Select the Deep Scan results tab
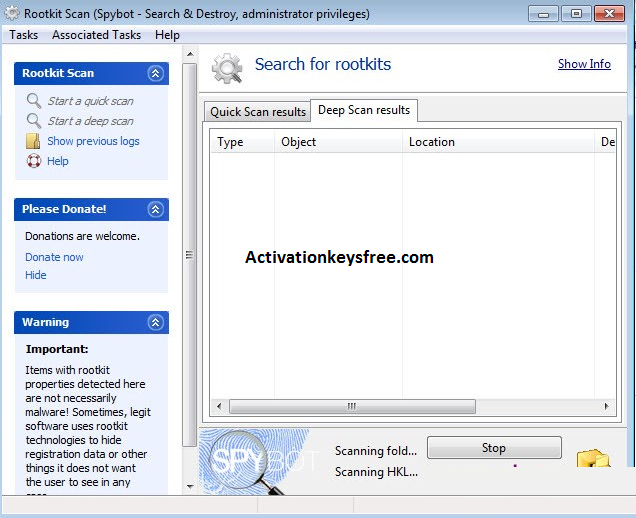636x518 pixels. pyautogui.click(x=364, y=110)
